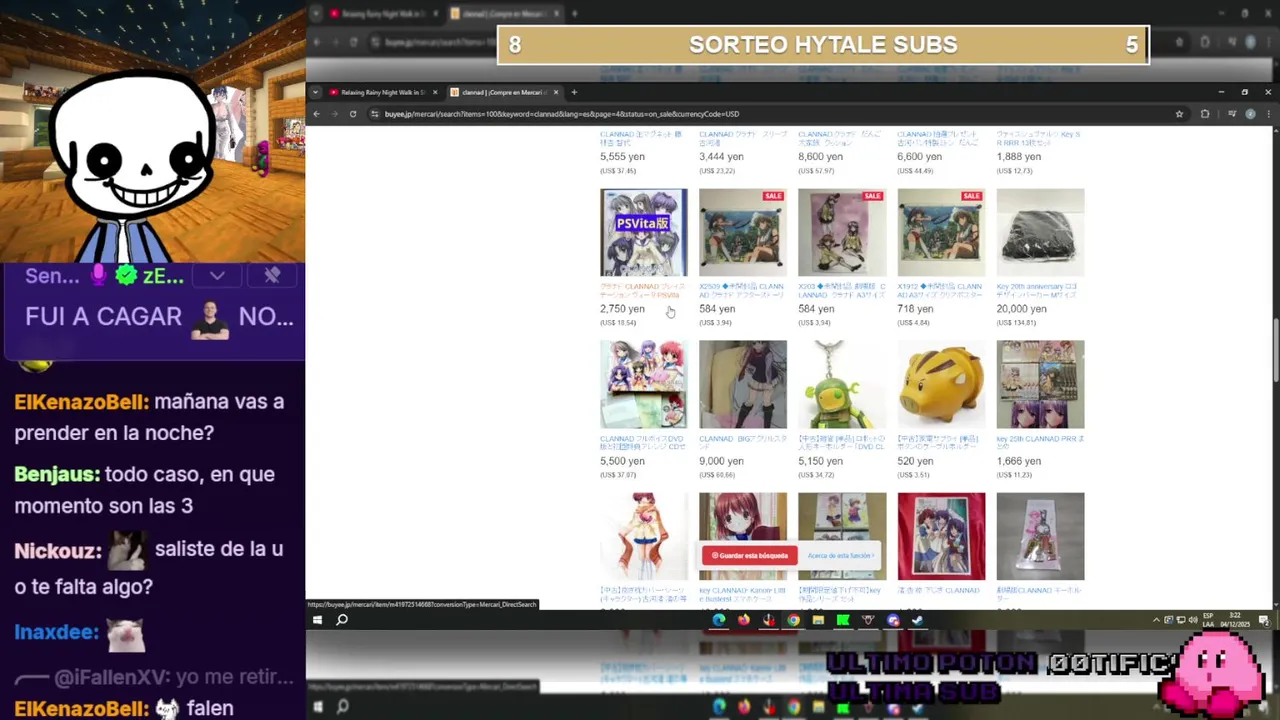Open the 1,666 yen card set thumbnail
1280x720 pixels.
coord(1040,384)
